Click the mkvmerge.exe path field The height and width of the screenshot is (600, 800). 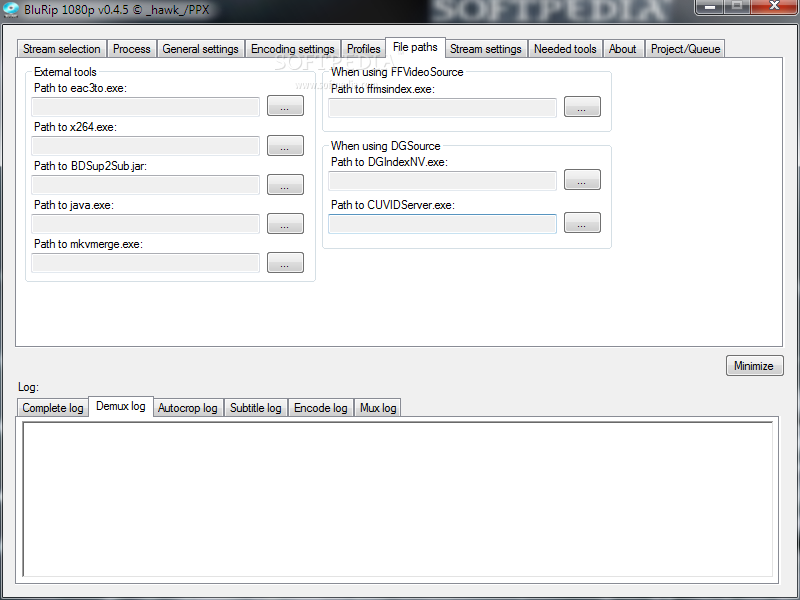coord(145,263)
